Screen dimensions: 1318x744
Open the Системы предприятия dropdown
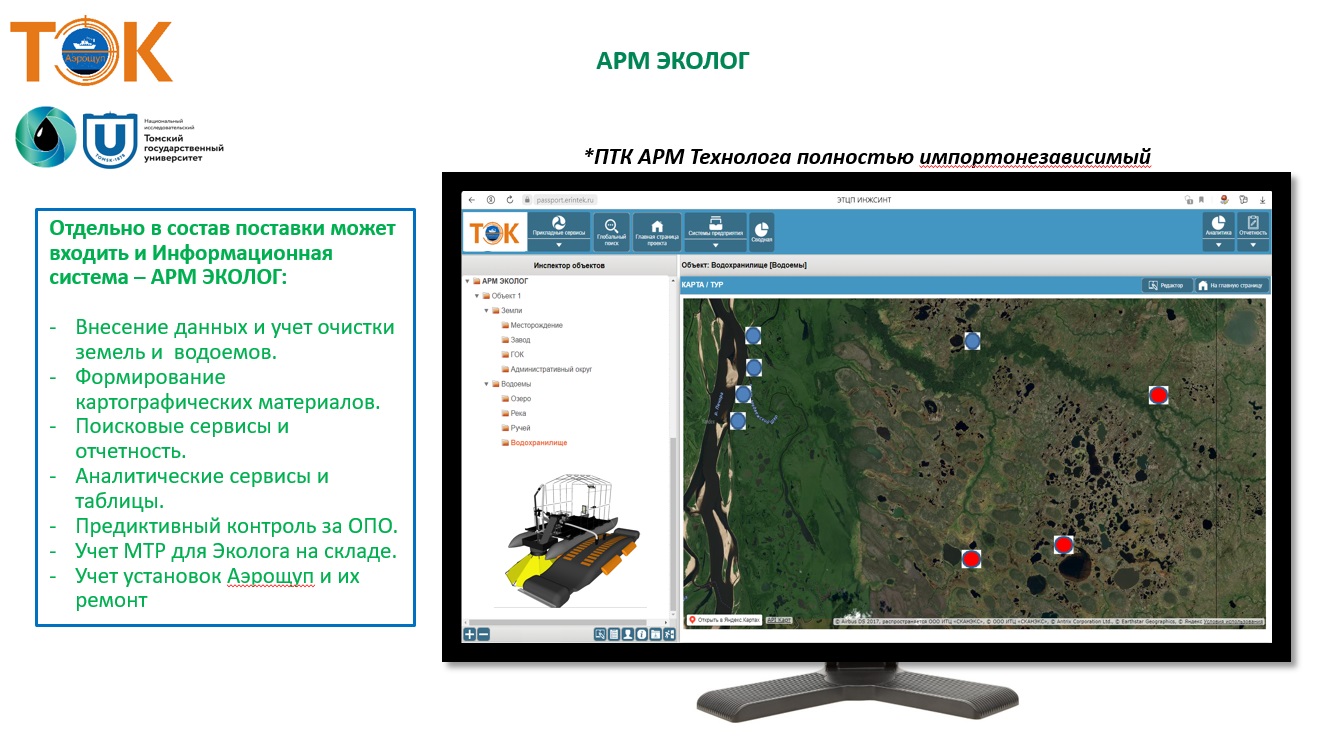click(715, 244)
